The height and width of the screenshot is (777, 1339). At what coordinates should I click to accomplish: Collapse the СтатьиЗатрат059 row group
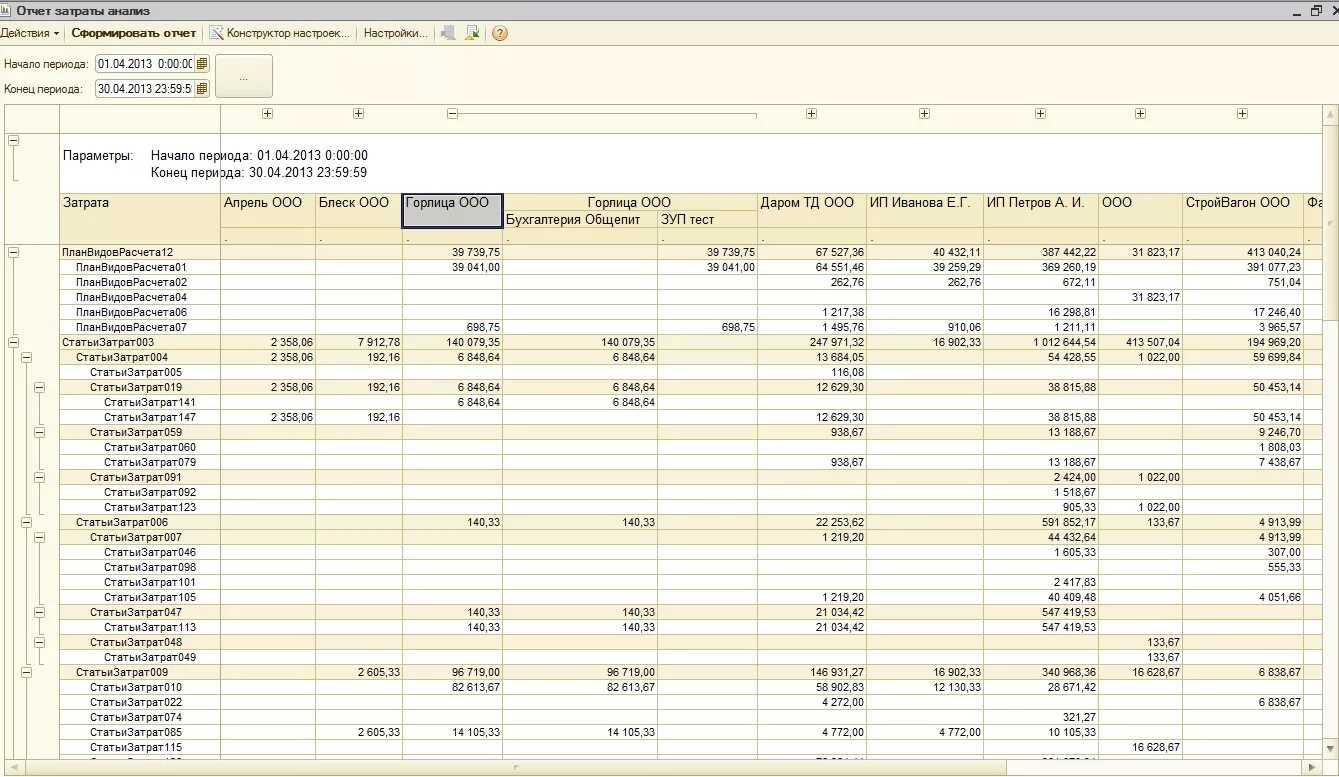(x=40, y=432)
